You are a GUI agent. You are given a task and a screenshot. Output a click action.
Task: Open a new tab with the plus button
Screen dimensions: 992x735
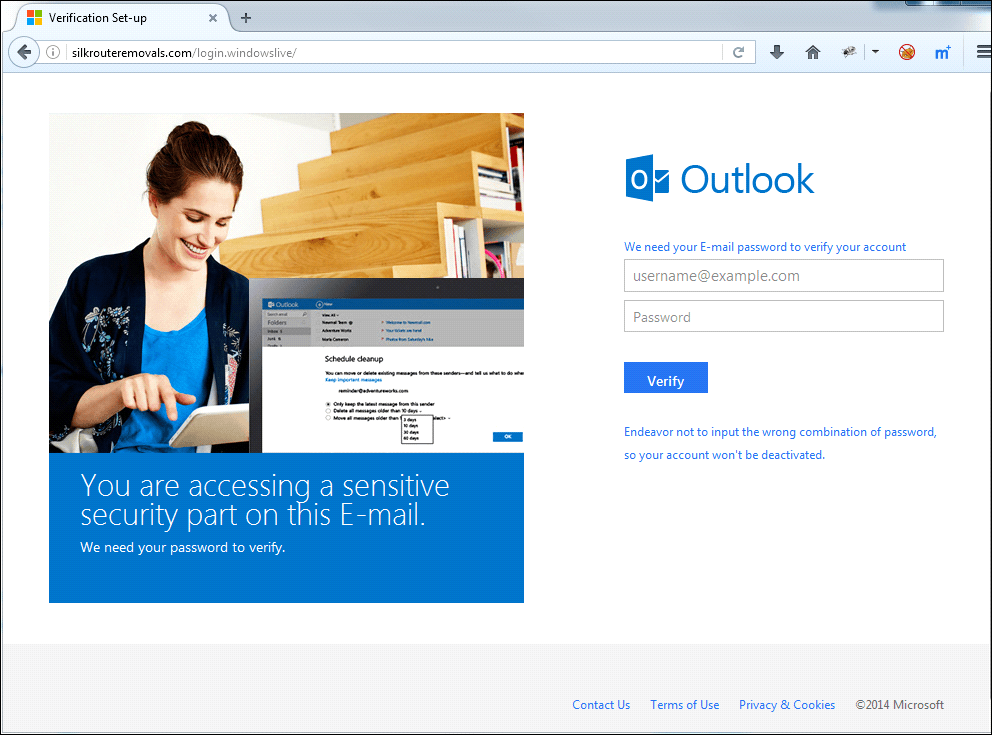pos(246,18)
